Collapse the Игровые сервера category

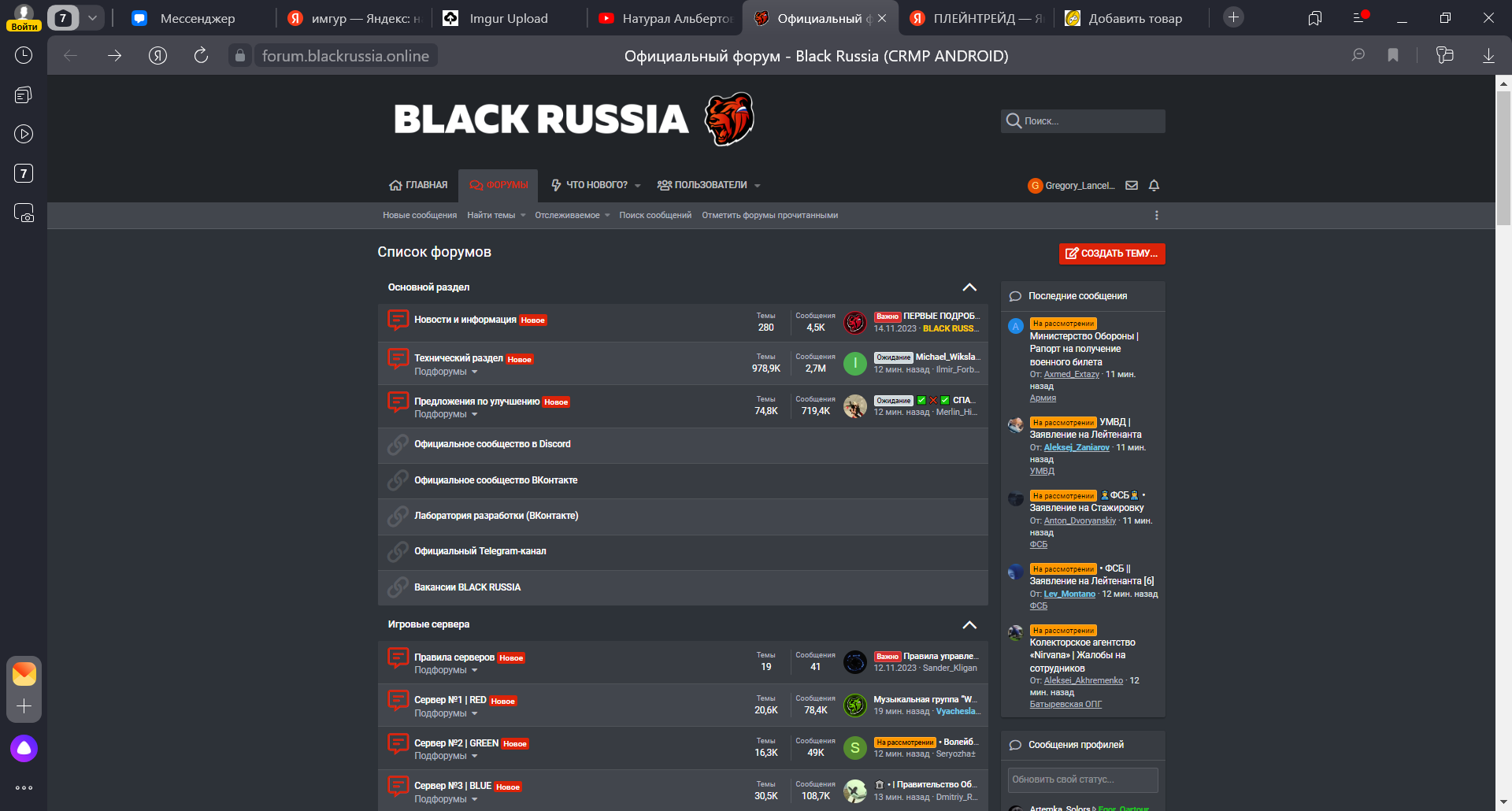969,624
